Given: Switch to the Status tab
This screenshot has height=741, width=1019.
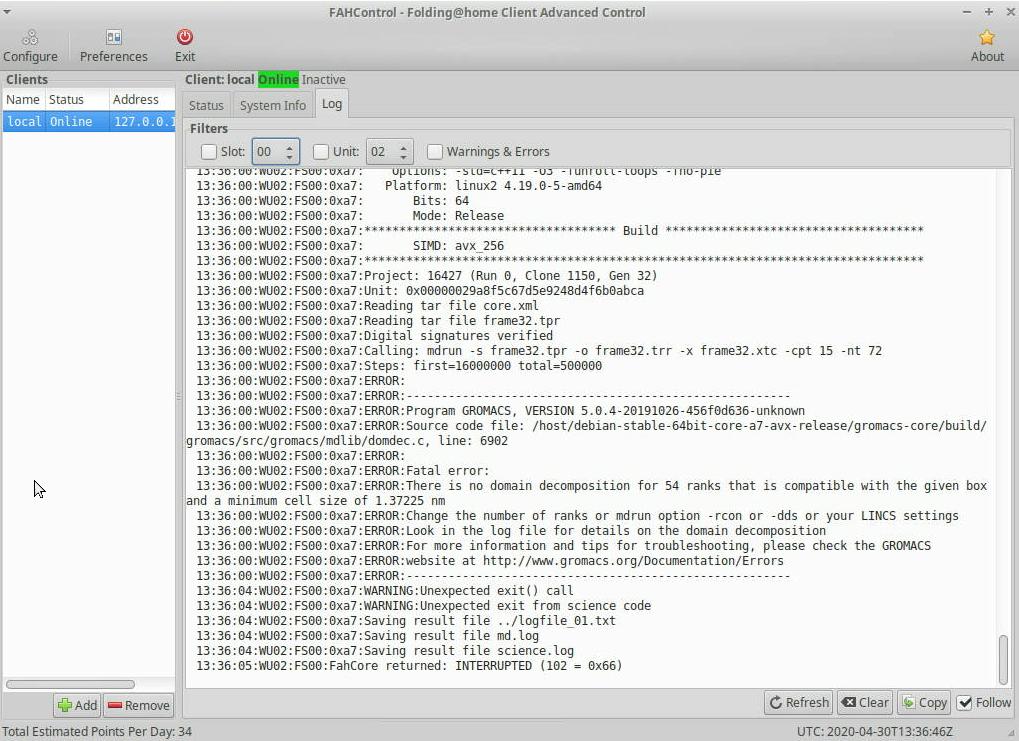Looking at the screenshot, I should (206, 105).
